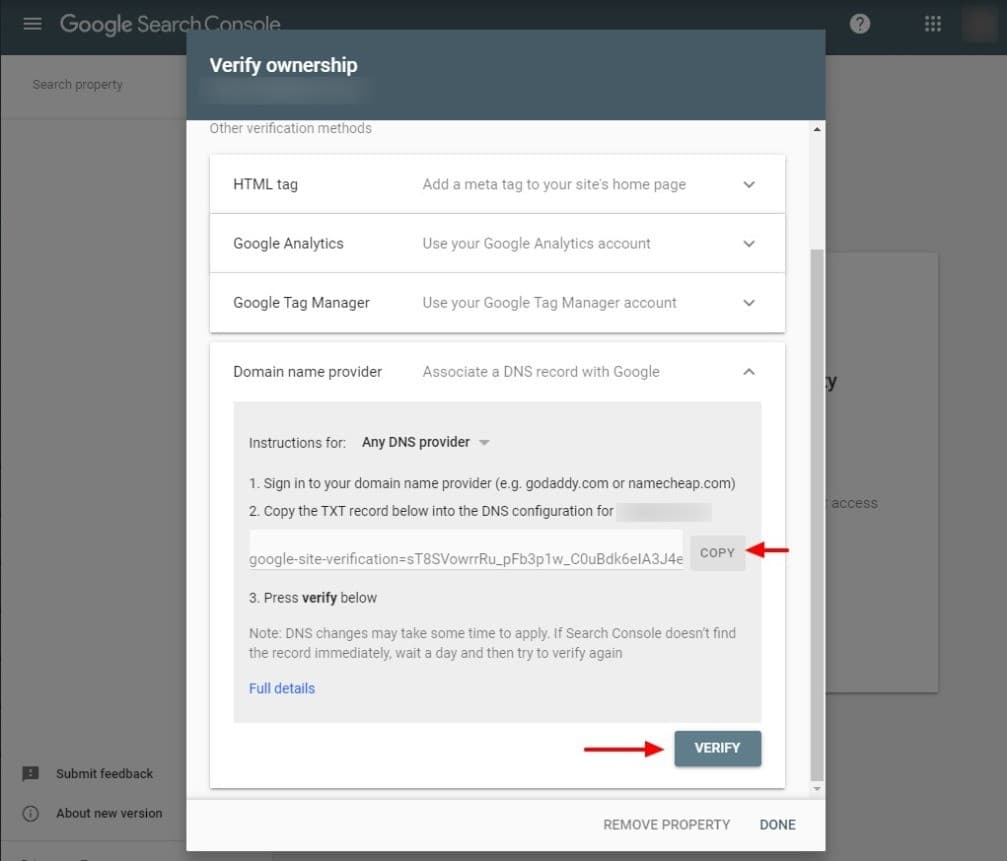This screenshot has height=861, width=1007.
Task: Click the Submit feedback icon
Action: (x=31, y=774)
